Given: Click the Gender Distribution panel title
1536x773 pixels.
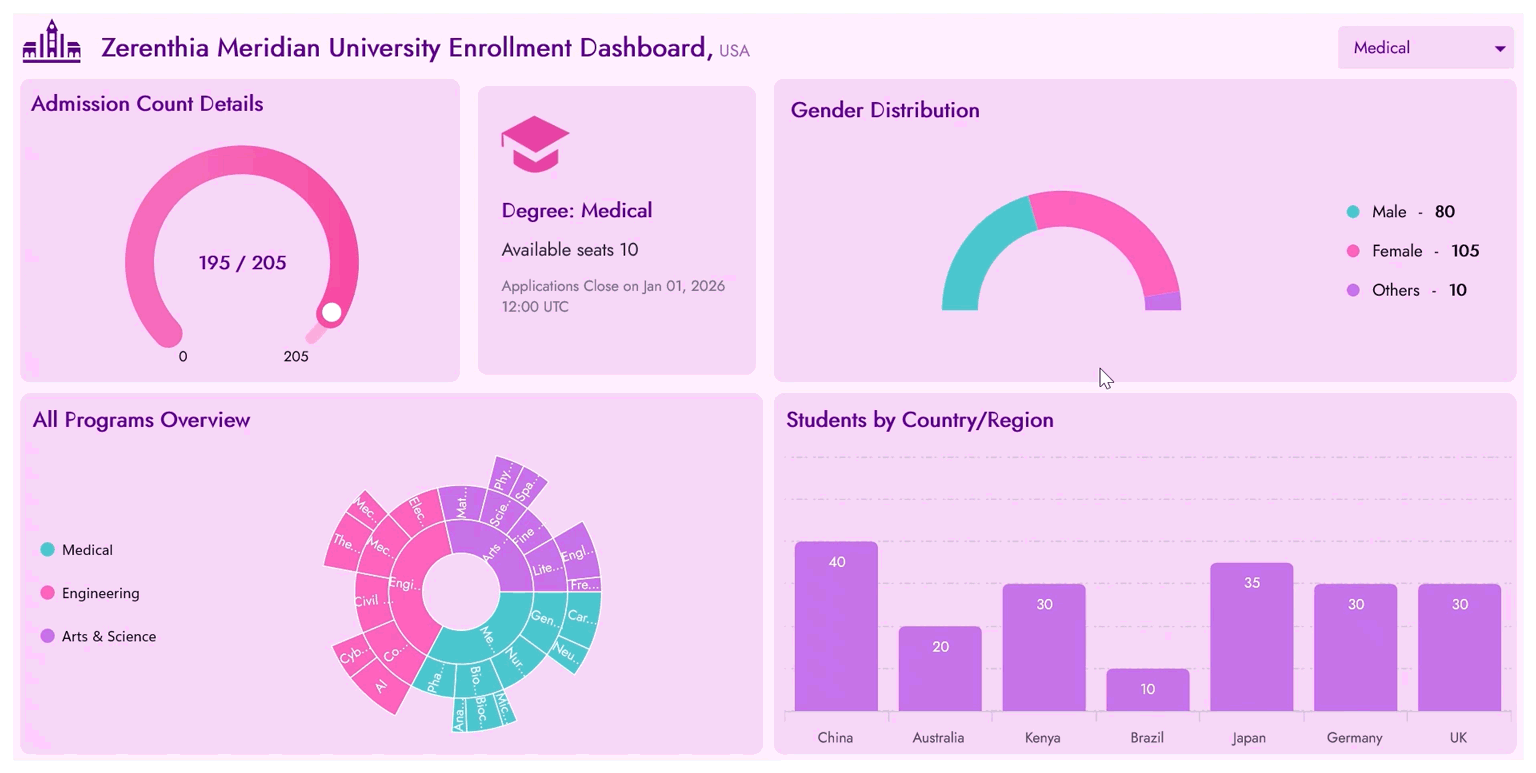Looking at the screenshot, I should click(884, 110).
